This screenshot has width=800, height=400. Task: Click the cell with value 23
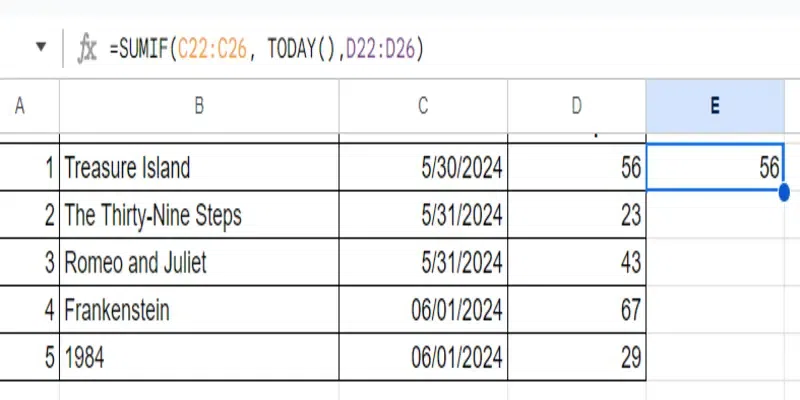click(x=577, y=215)
